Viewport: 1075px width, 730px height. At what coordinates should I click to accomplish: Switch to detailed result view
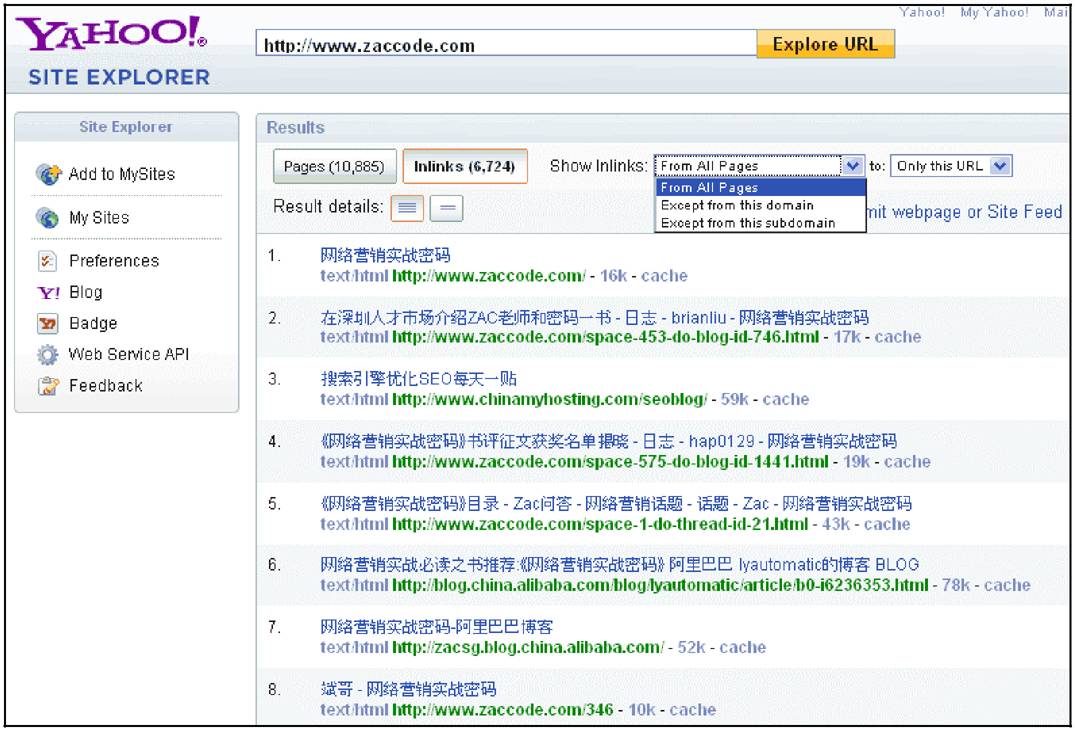point(407,208)
